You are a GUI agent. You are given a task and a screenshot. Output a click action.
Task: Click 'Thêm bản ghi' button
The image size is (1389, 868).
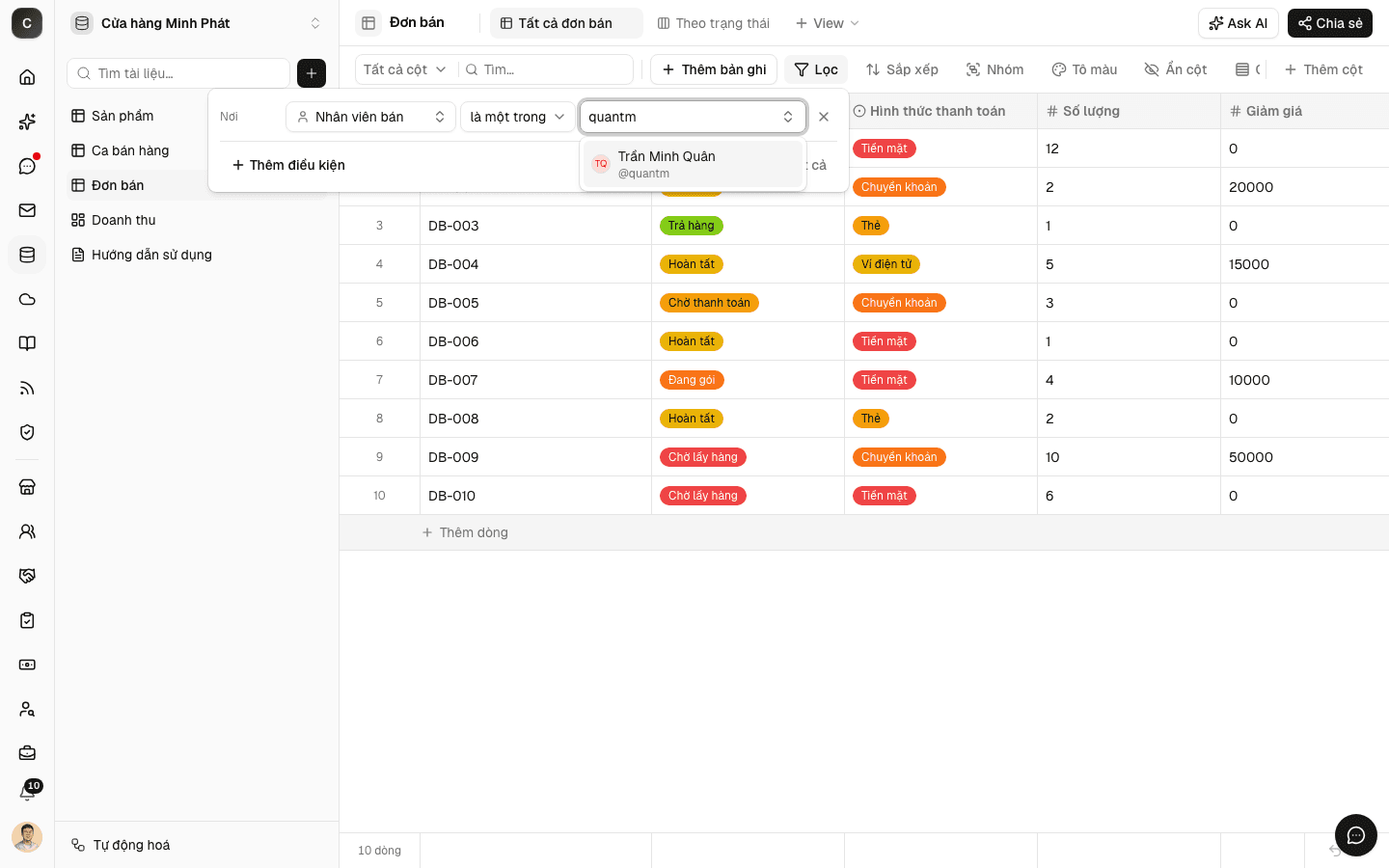coord(714,69)
